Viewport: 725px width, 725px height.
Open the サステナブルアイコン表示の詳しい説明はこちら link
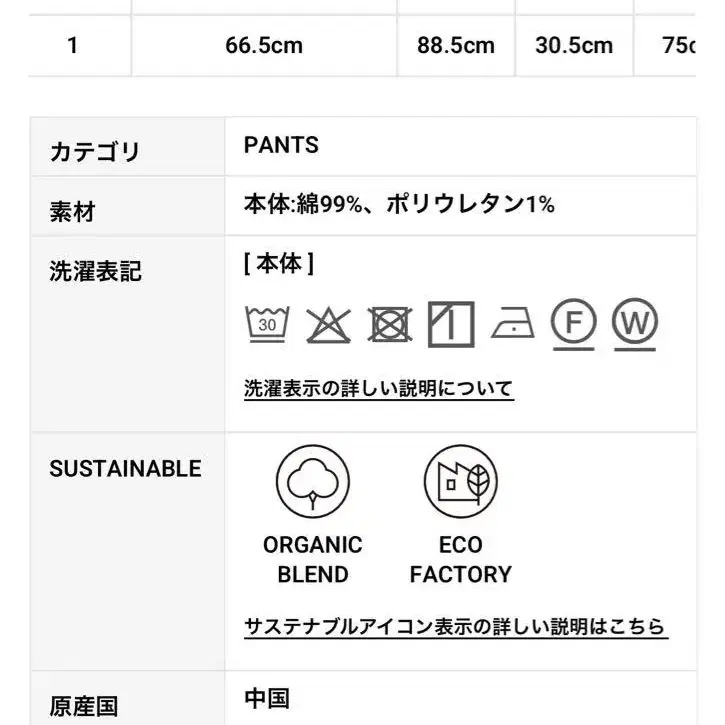pyautogui.click(x=455, y=627)
